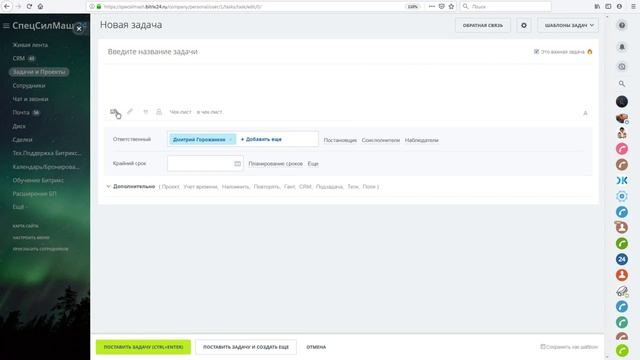Toggle Firefox sidebar view icon
The image size is (640, 360).
[608, 7]
